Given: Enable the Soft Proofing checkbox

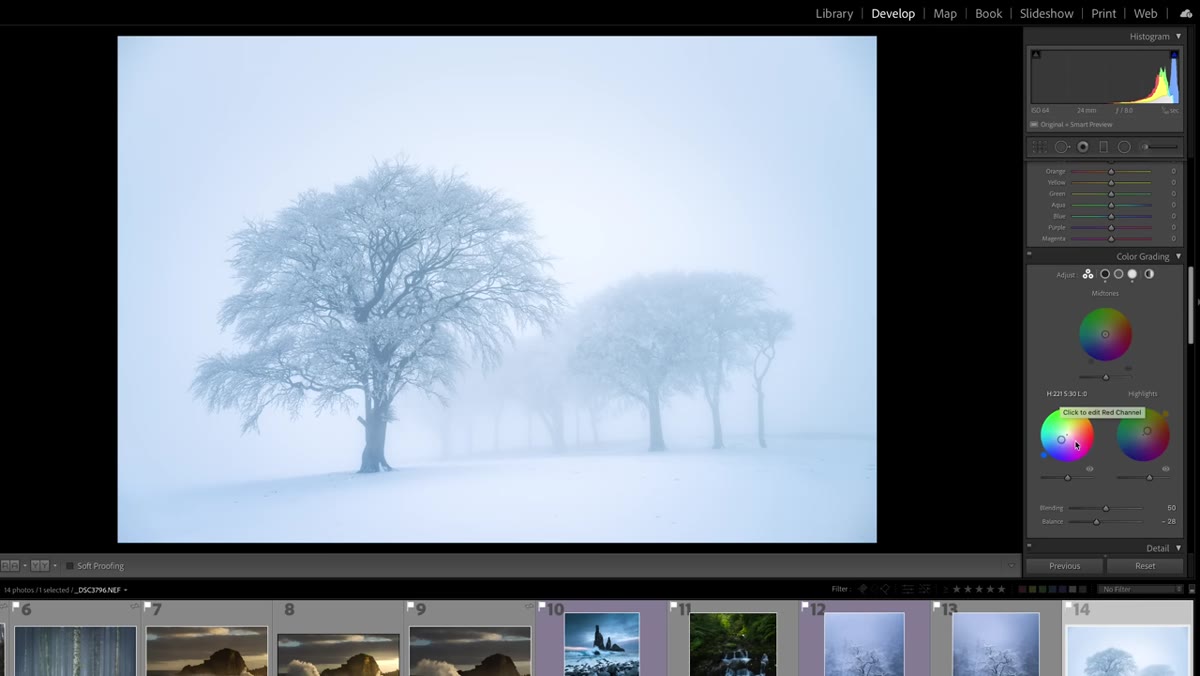Looking at the screenshot, I should (70, 566).
